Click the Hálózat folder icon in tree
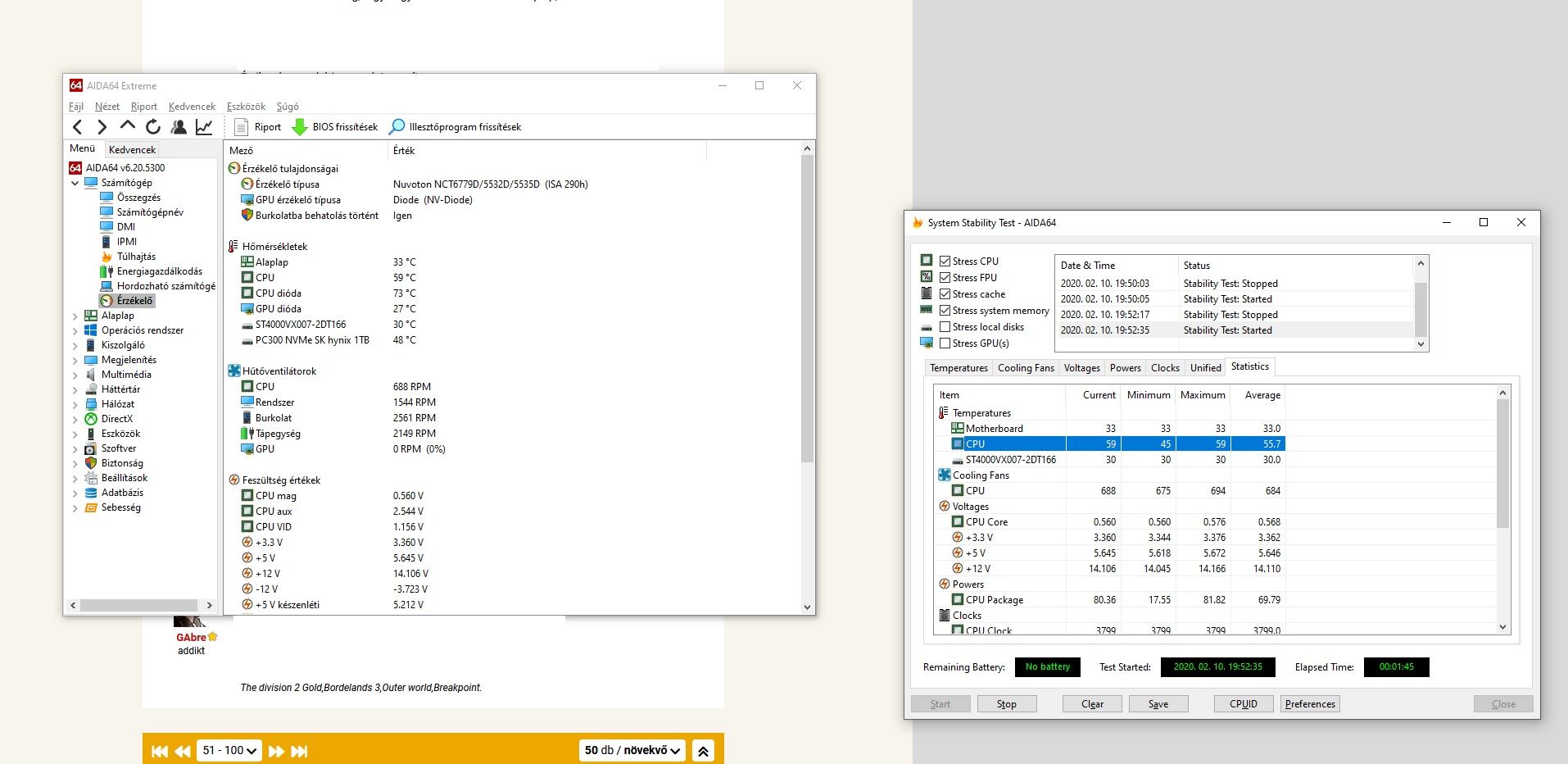The height and width of the screenshot is (764, 1568). [x=91, y=404]
